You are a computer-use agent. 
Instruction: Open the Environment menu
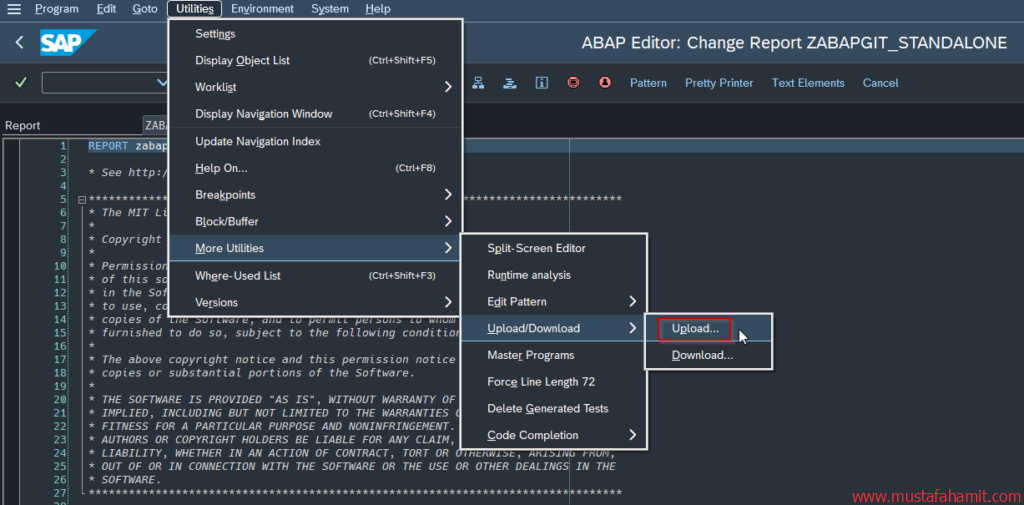[x=262, y=9]
